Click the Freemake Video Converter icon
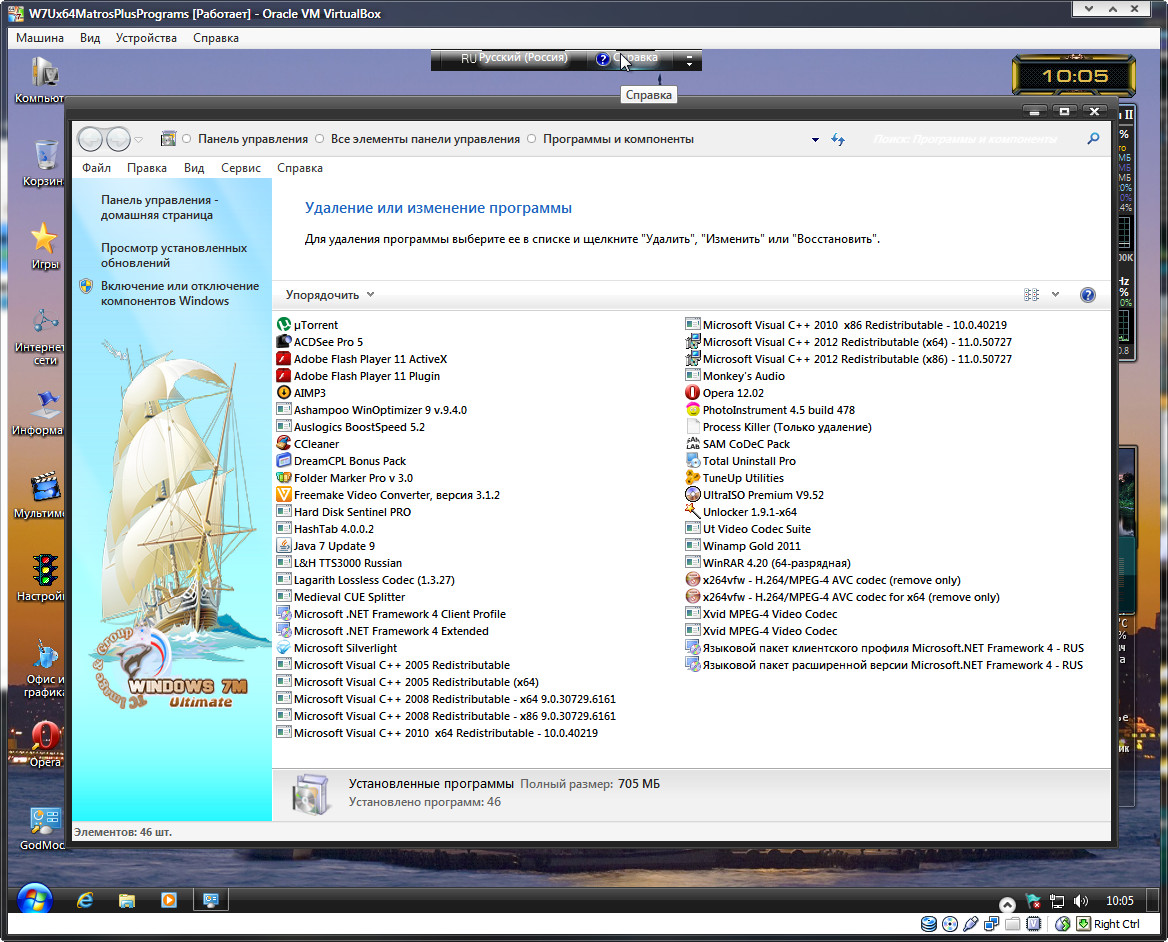 tap(283, 494)
